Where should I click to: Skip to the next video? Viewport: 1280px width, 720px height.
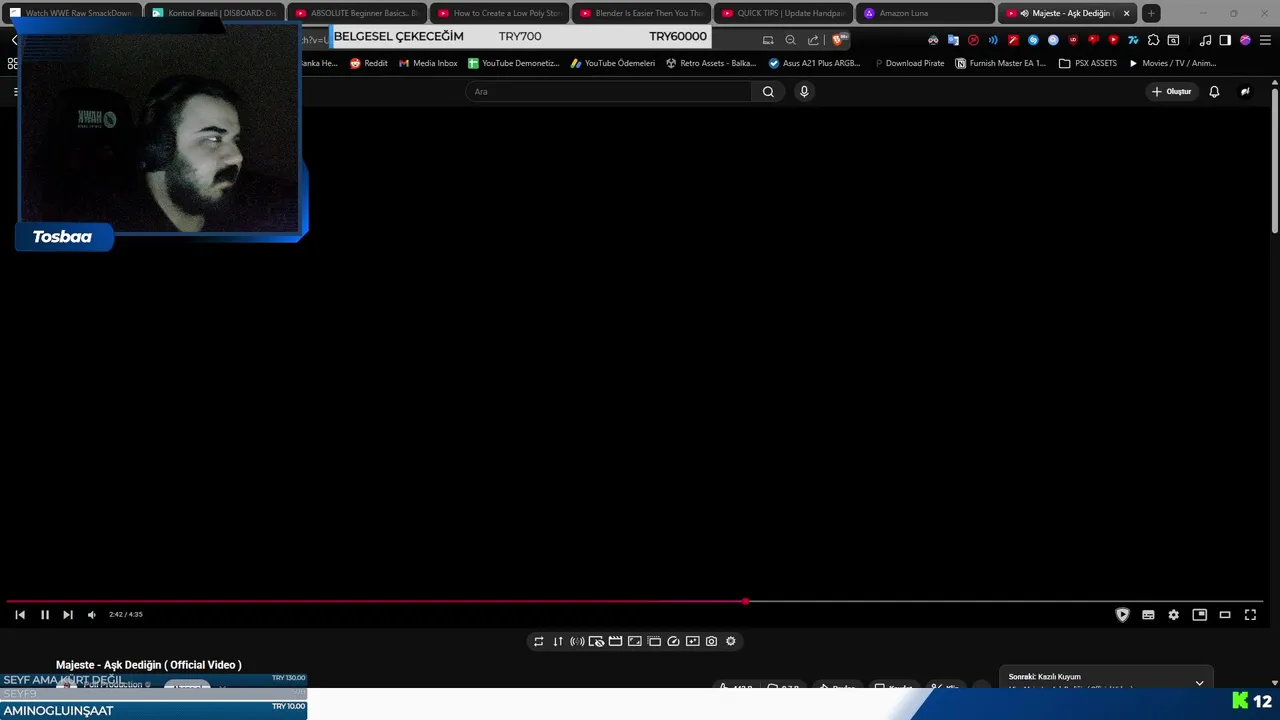tap(68, 615)
